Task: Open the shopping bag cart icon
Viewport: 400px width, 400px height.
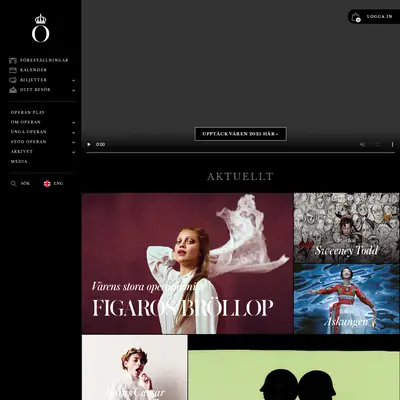Action: (356, 17)
